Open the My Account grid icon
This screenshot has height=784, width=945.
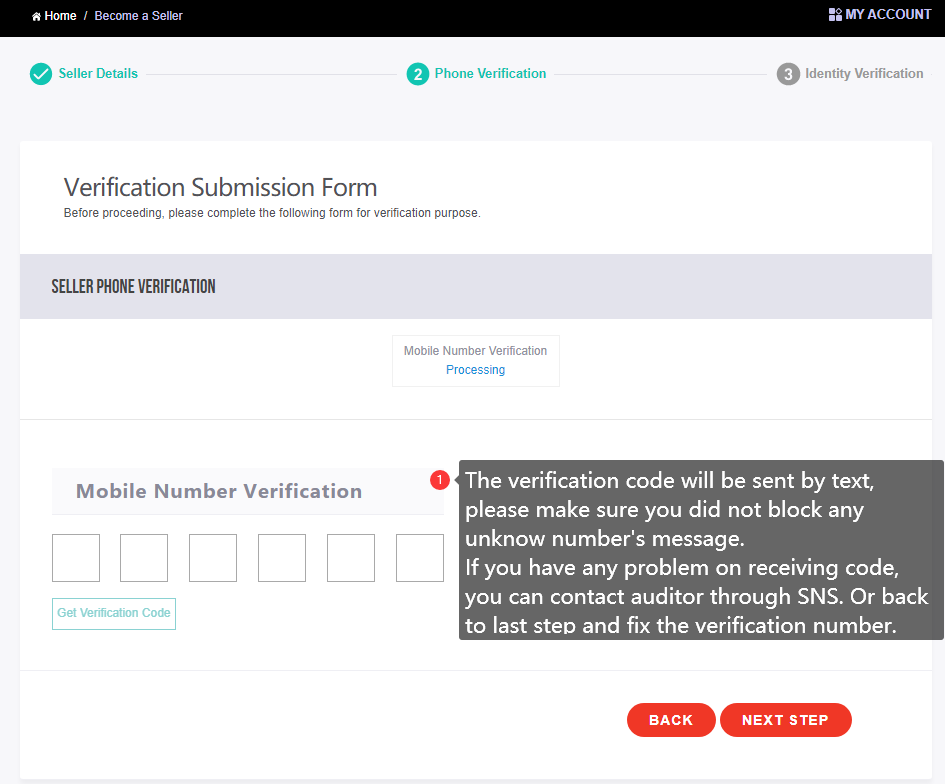tap(835, 14)
